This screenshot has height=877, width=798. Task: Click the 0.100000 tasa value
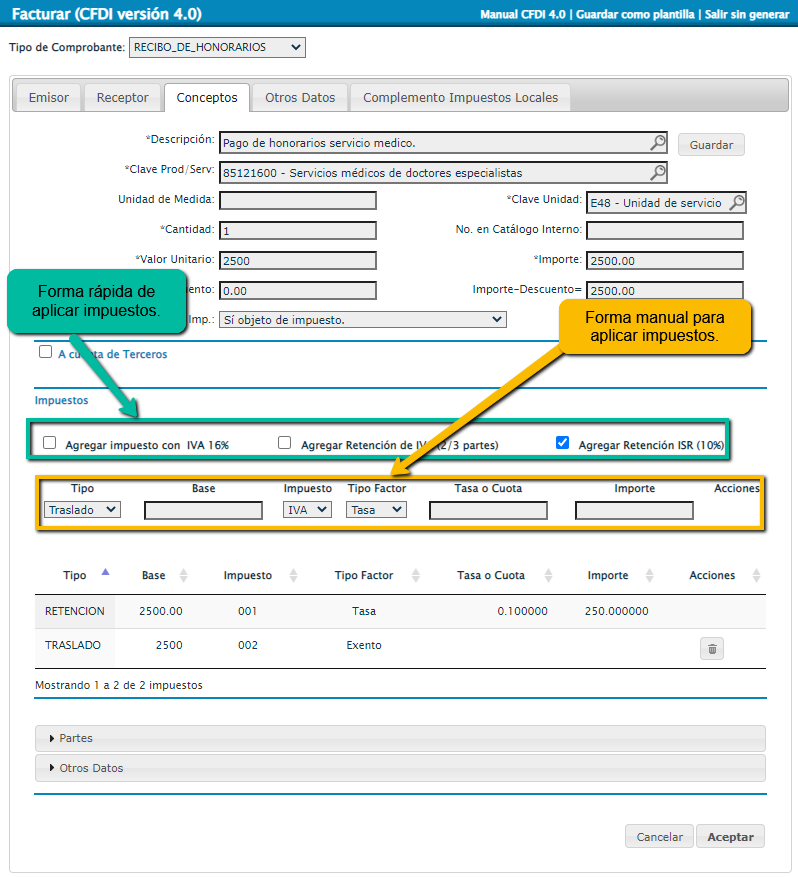(x=522, y=611)
